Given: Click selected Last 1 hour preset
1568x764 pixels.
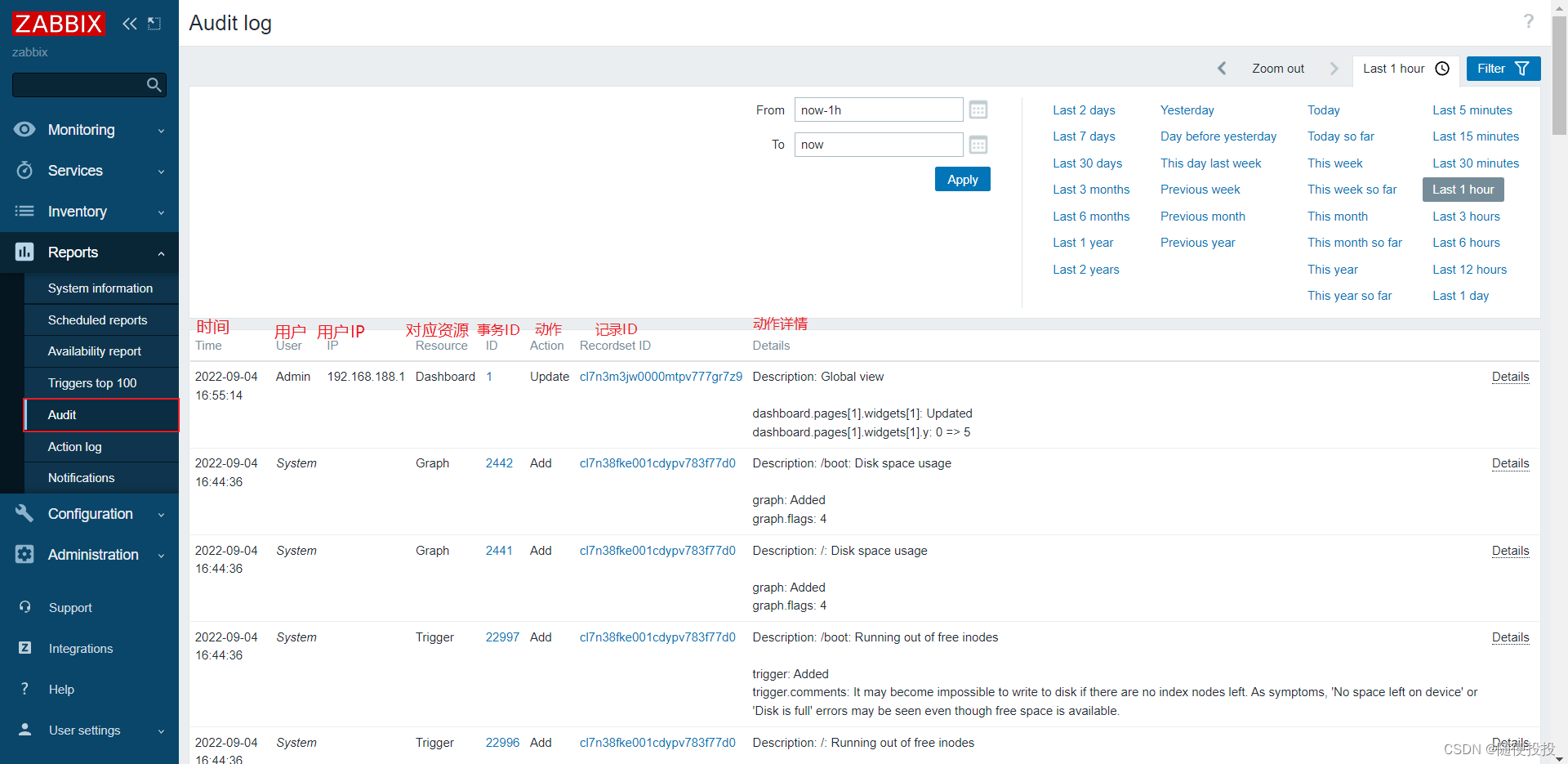Looking at the screenshot, I should tap(1463, 190).
